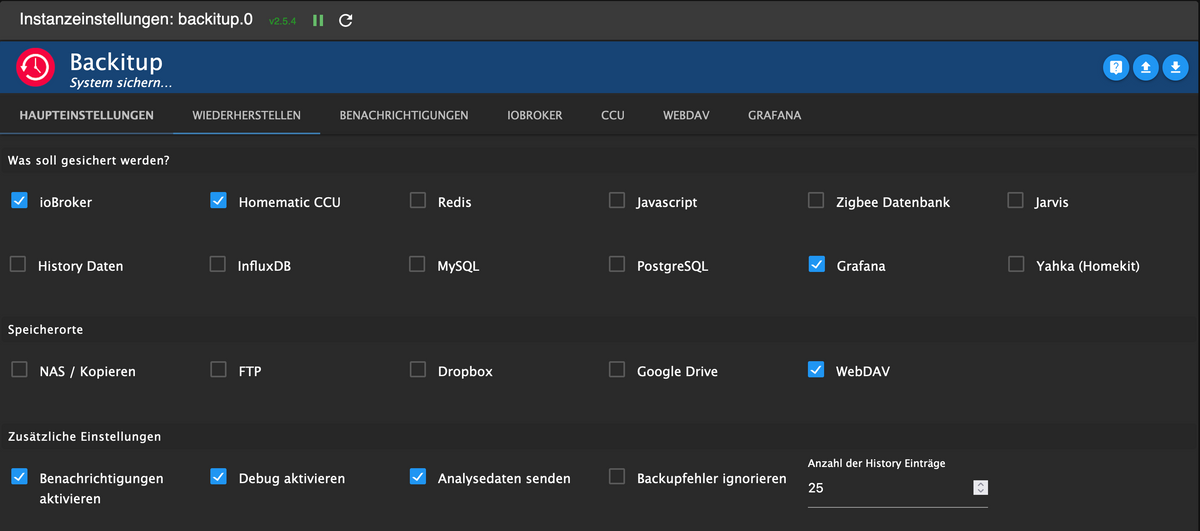1200x531 pixels.
Task: Turn off Debug aktivieren checkbox
Action: (x=218, y=477)
